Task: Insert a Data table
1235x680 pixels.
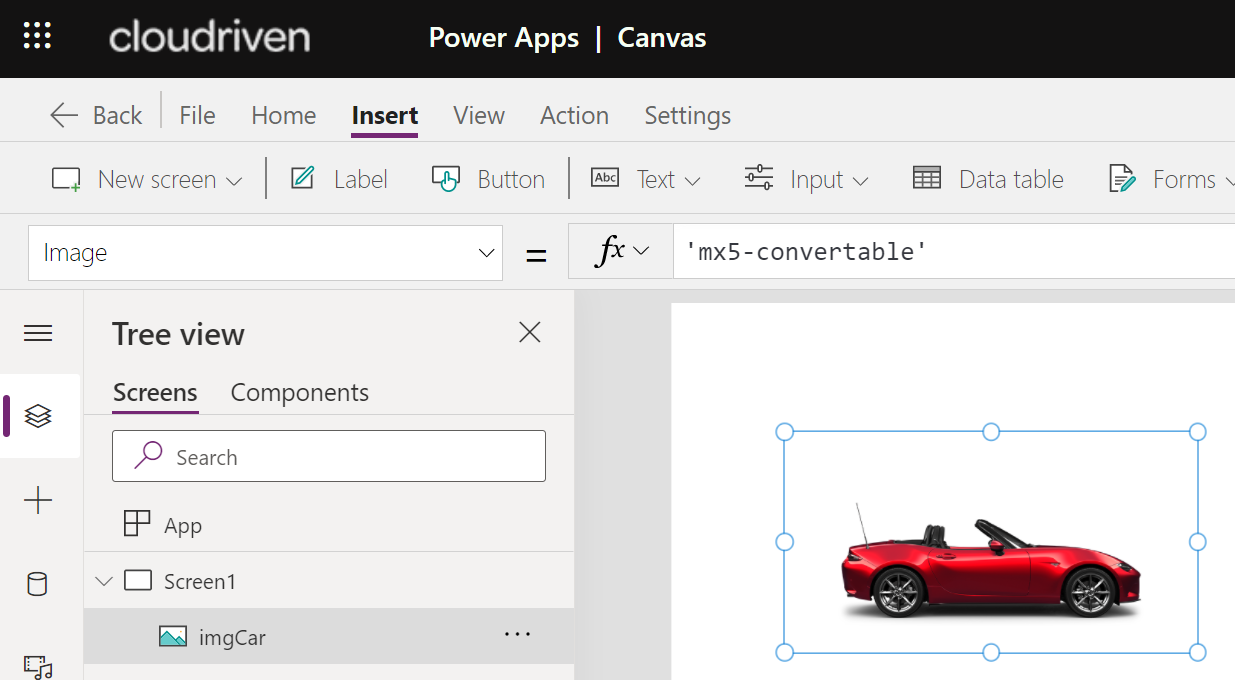Action: coord(988,180)
